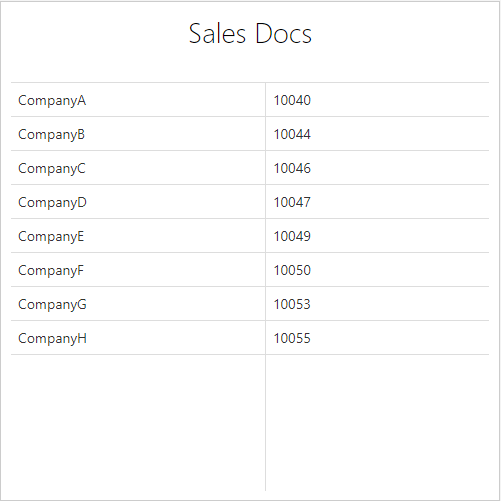Click document number 10053
Image resolution: width=501 pixels, height=501 pixels.
[292, 304]
